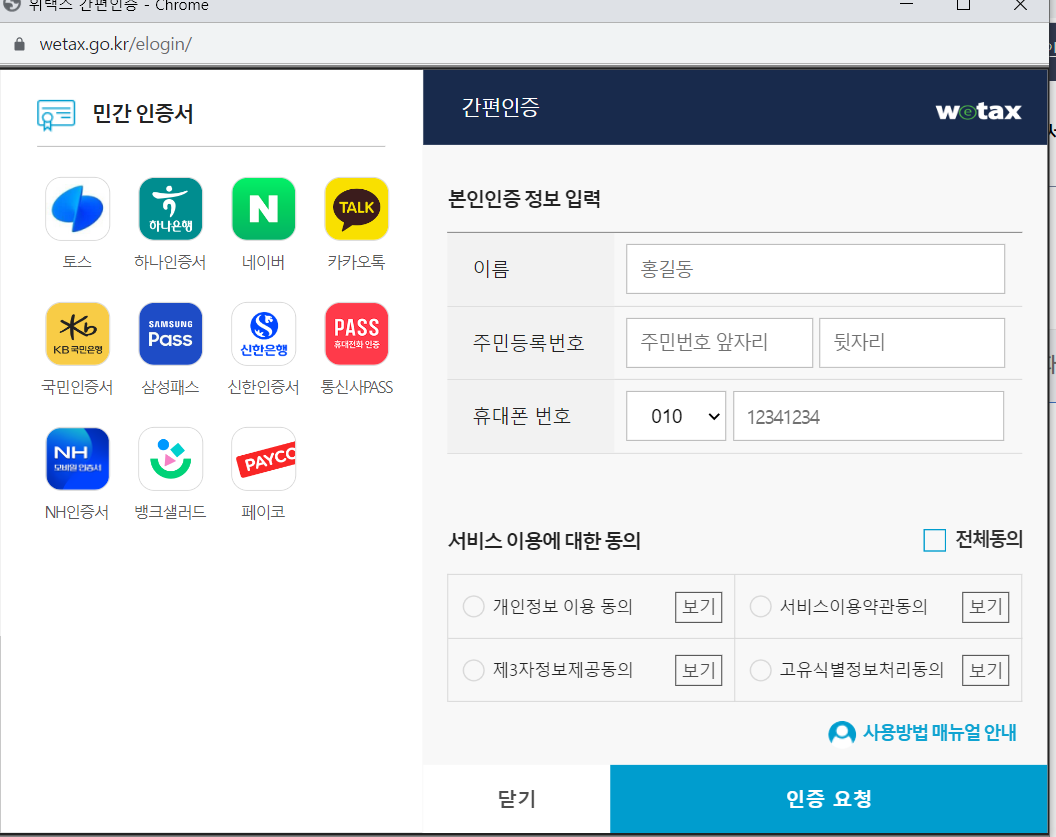Click the 전체동의 label text
The image size is (1056, 837).
(989, 539)
